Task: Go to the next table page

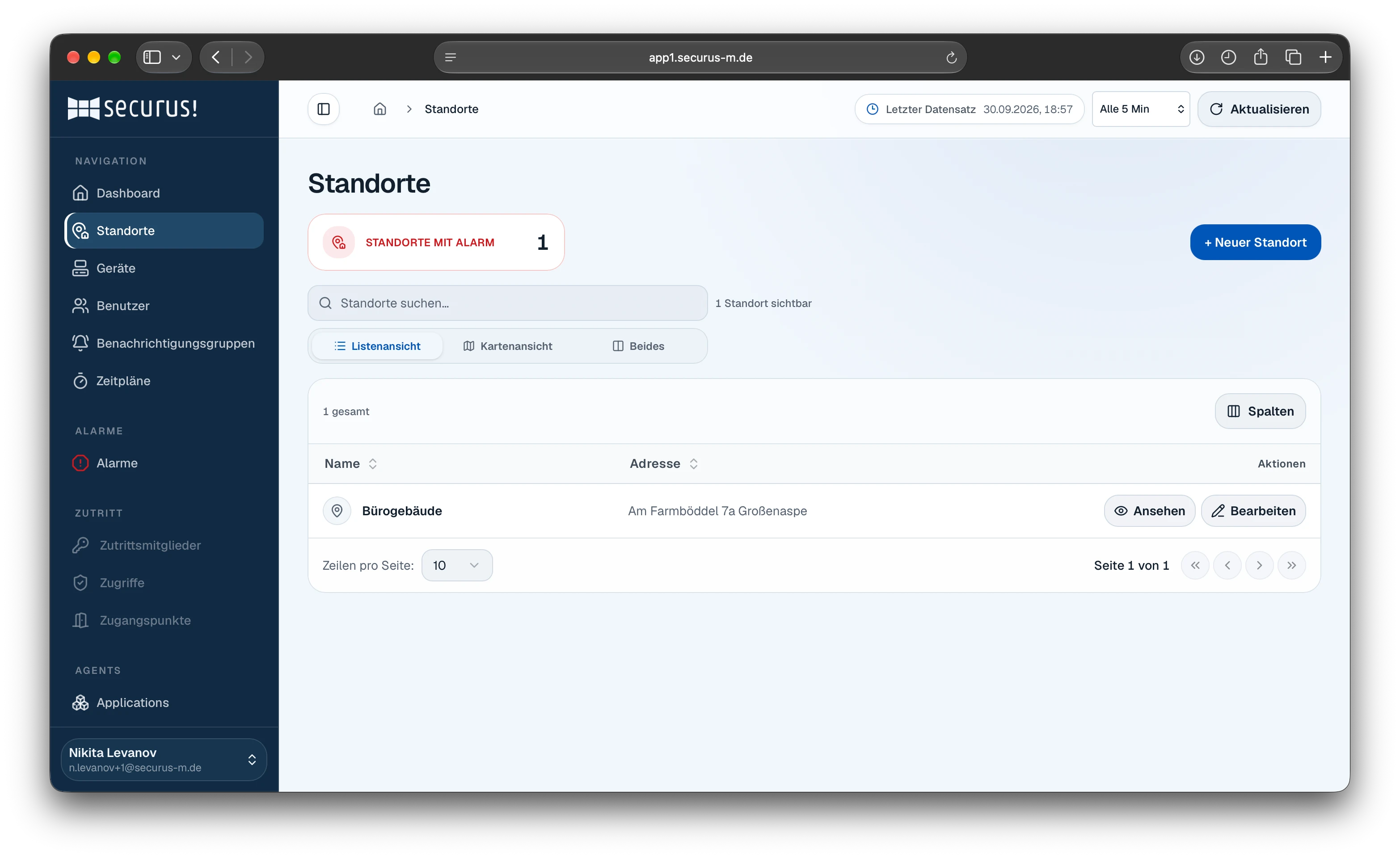Action: pyautogui.click(x=1259, y=565)
